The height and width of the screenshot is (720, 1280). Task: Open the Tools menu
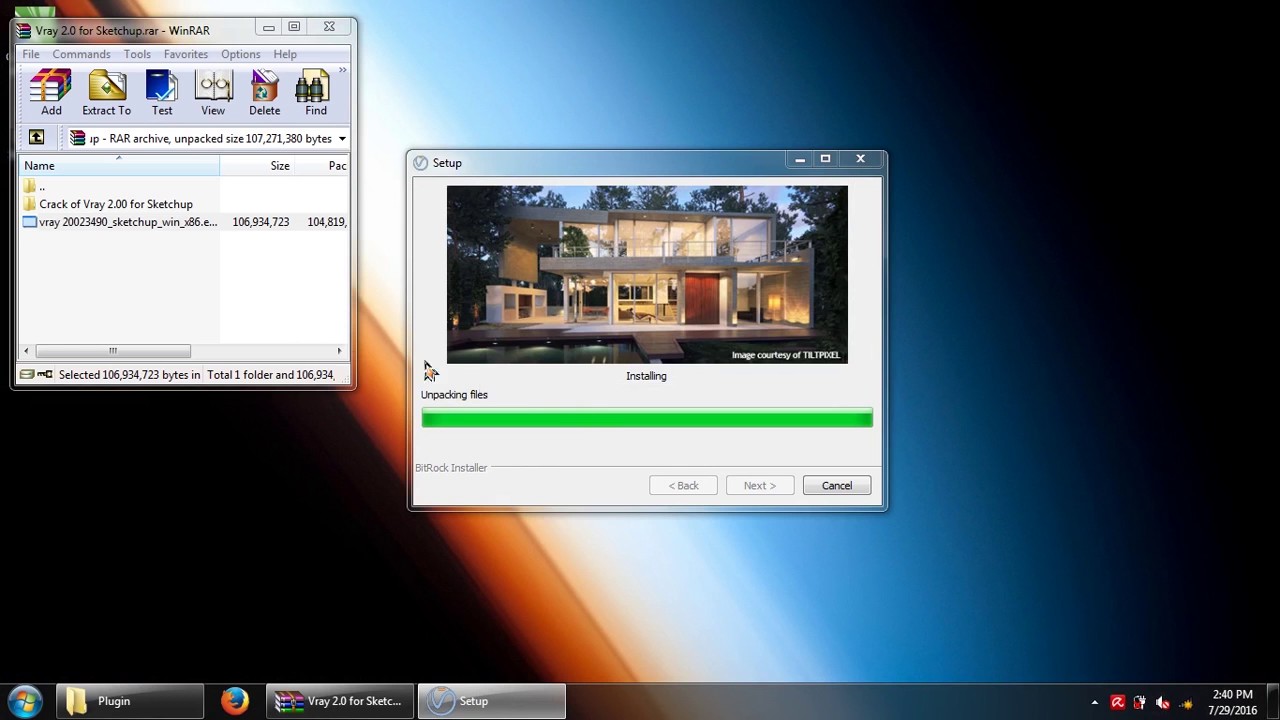[x=137, y=54]
